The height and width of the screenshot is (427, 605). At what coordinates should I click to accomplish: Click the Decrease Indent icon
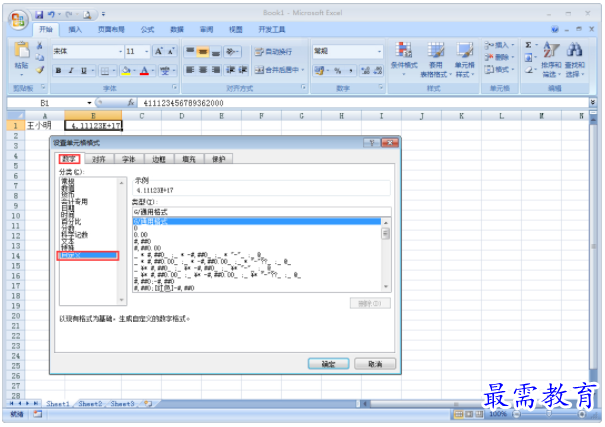point(230,70)
